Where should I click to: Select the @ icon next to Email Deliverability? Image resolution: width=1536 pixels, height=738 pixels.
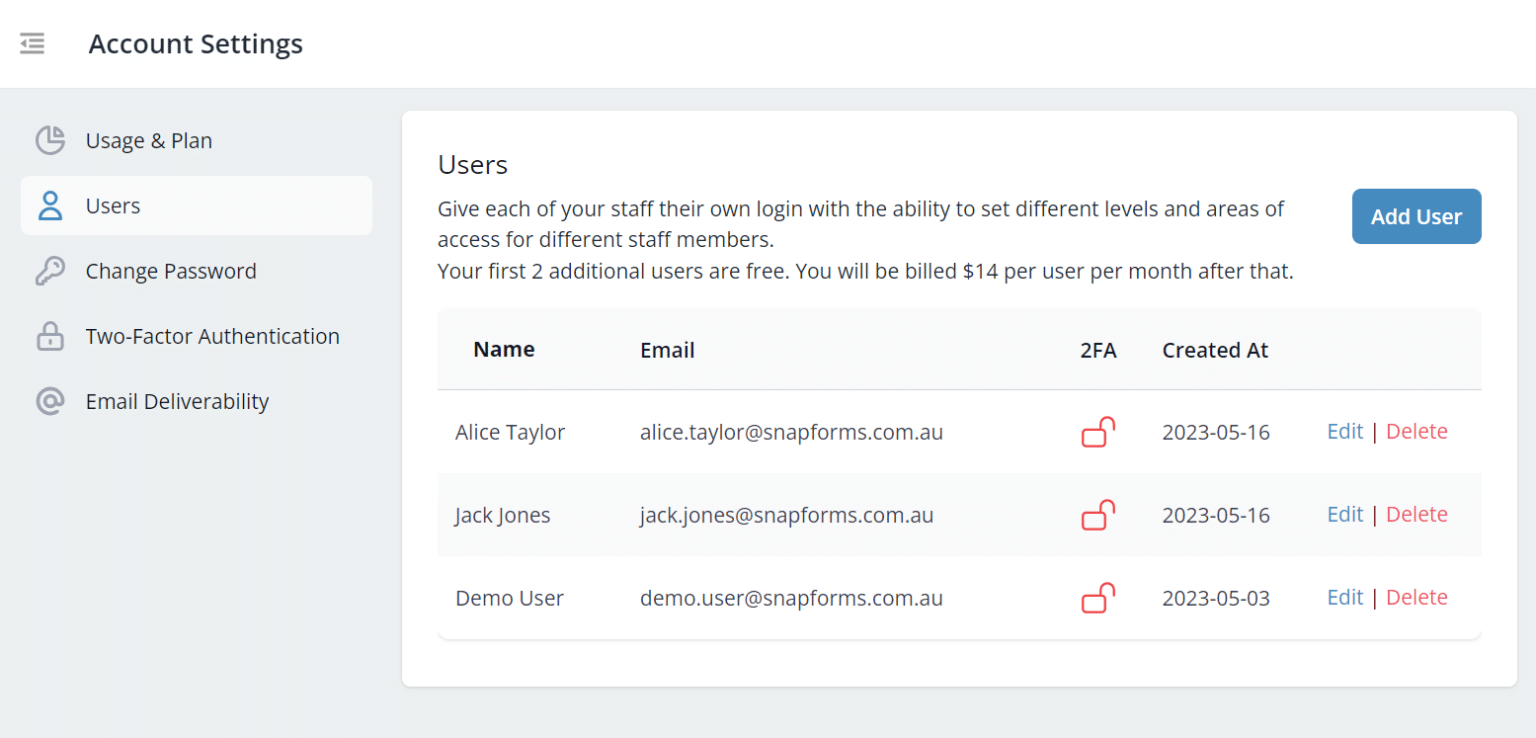coord(49,401)
